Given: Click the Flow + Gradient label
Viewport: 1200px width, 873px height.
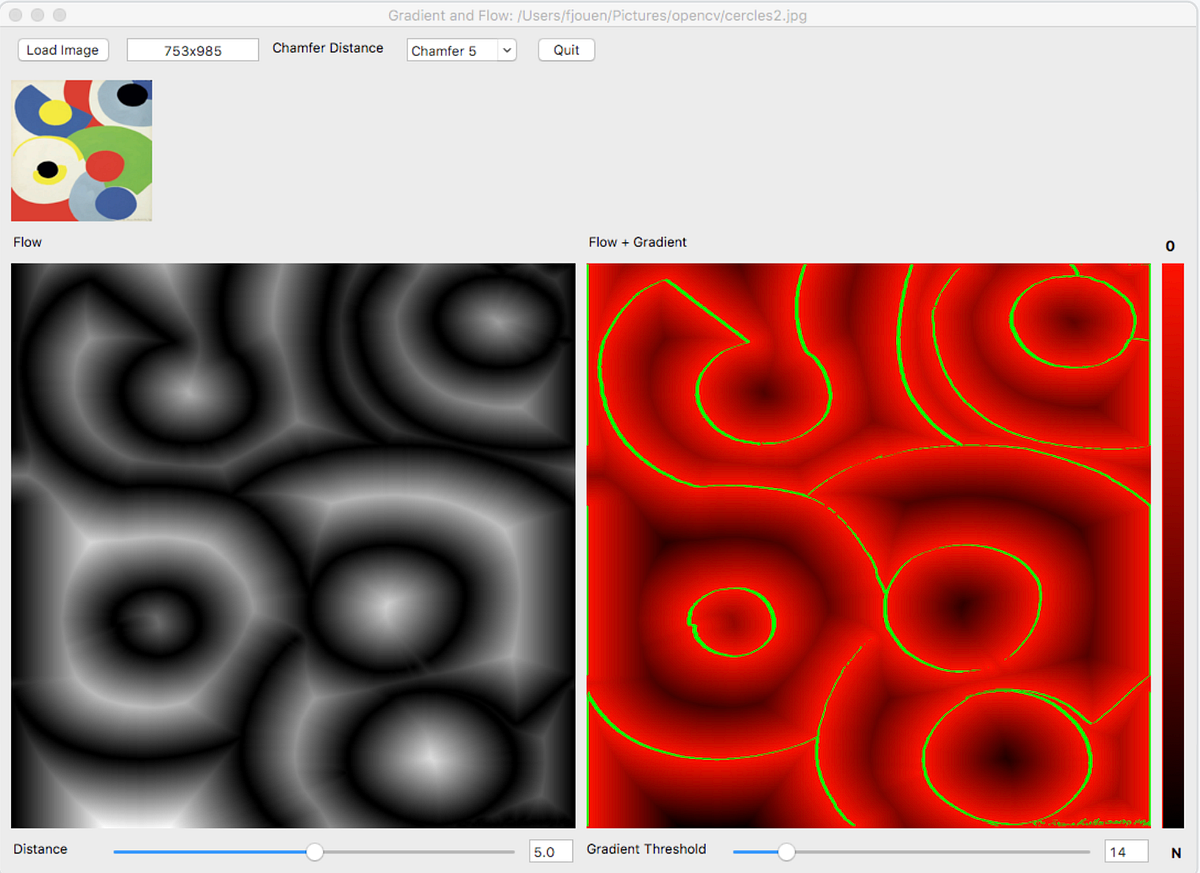Looking at the screenshot, I should (638, 242).
